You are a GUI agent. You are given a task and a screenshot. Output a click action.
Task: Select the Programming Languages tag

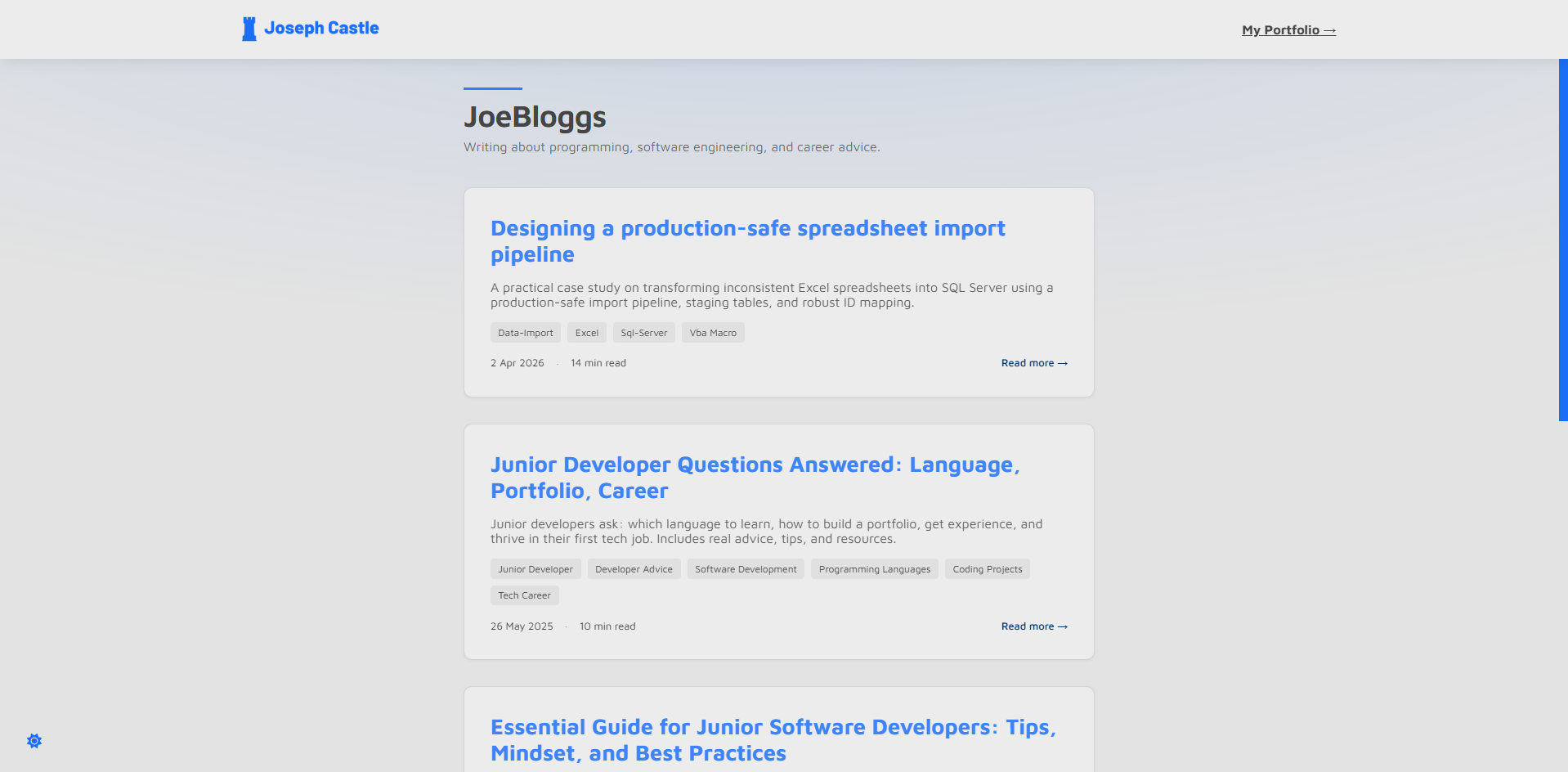[875, 569]
